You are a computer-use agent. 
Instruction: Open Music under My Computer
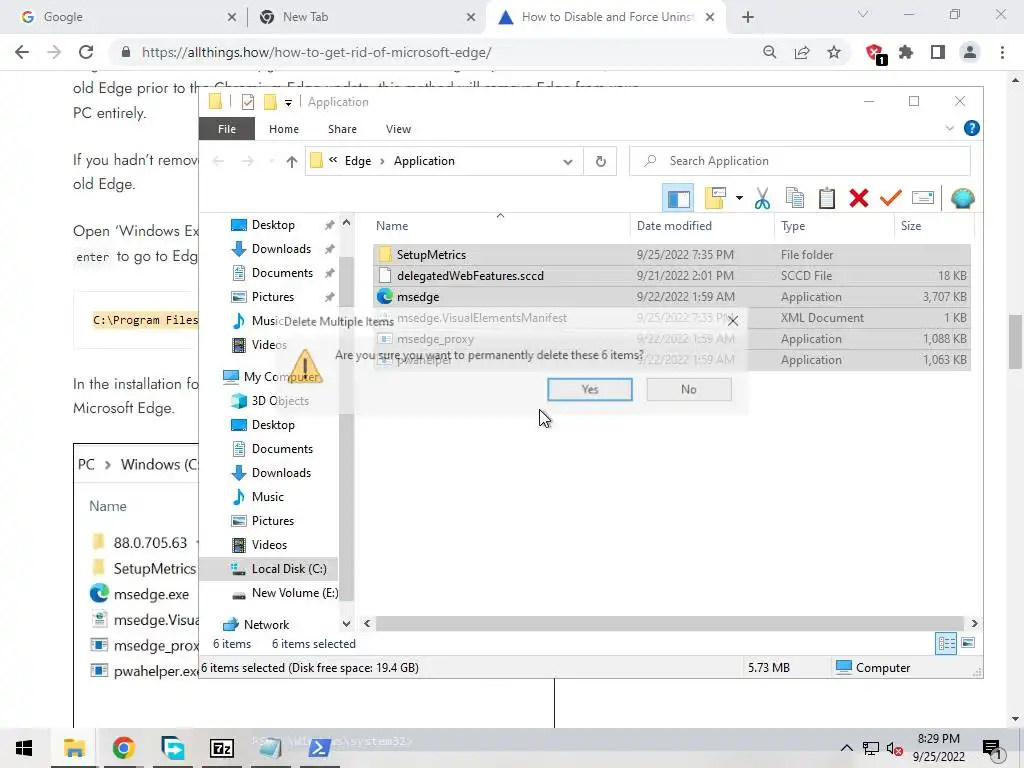(x=268, y=497)
